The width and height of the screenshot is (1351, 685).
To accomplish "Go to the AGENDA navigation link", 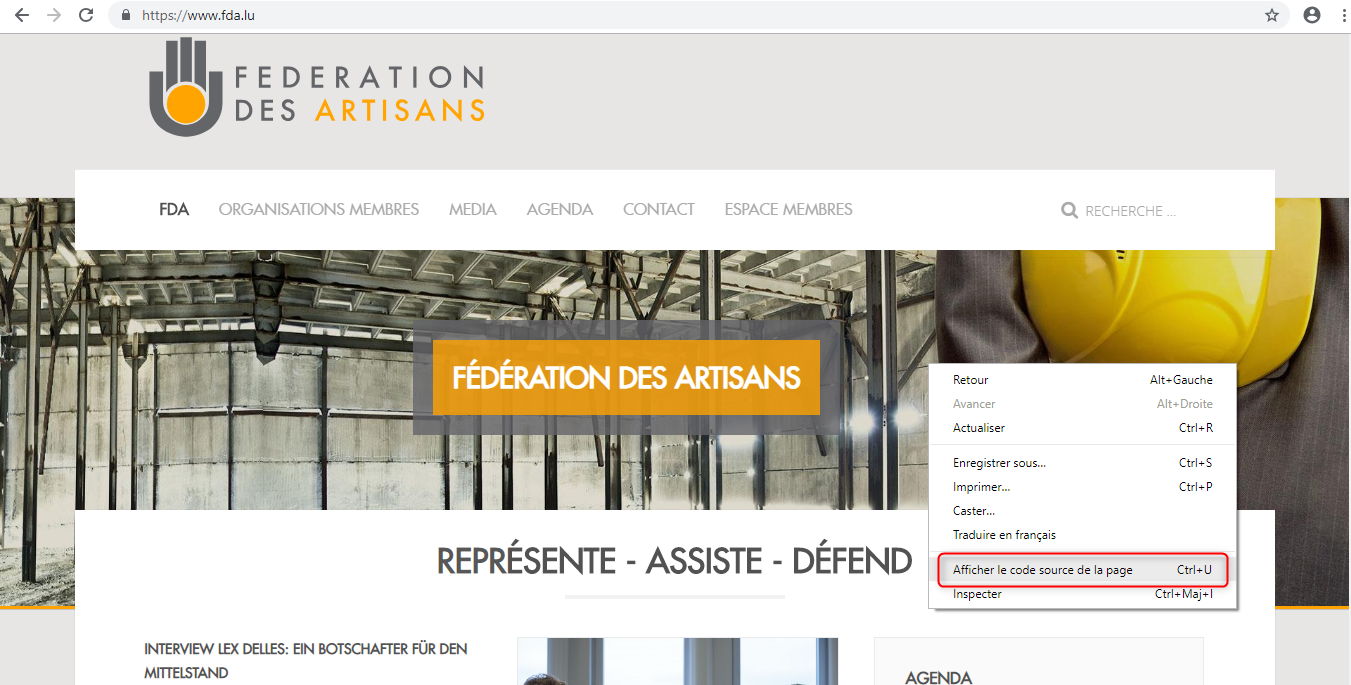I will (x=559, y=210).
